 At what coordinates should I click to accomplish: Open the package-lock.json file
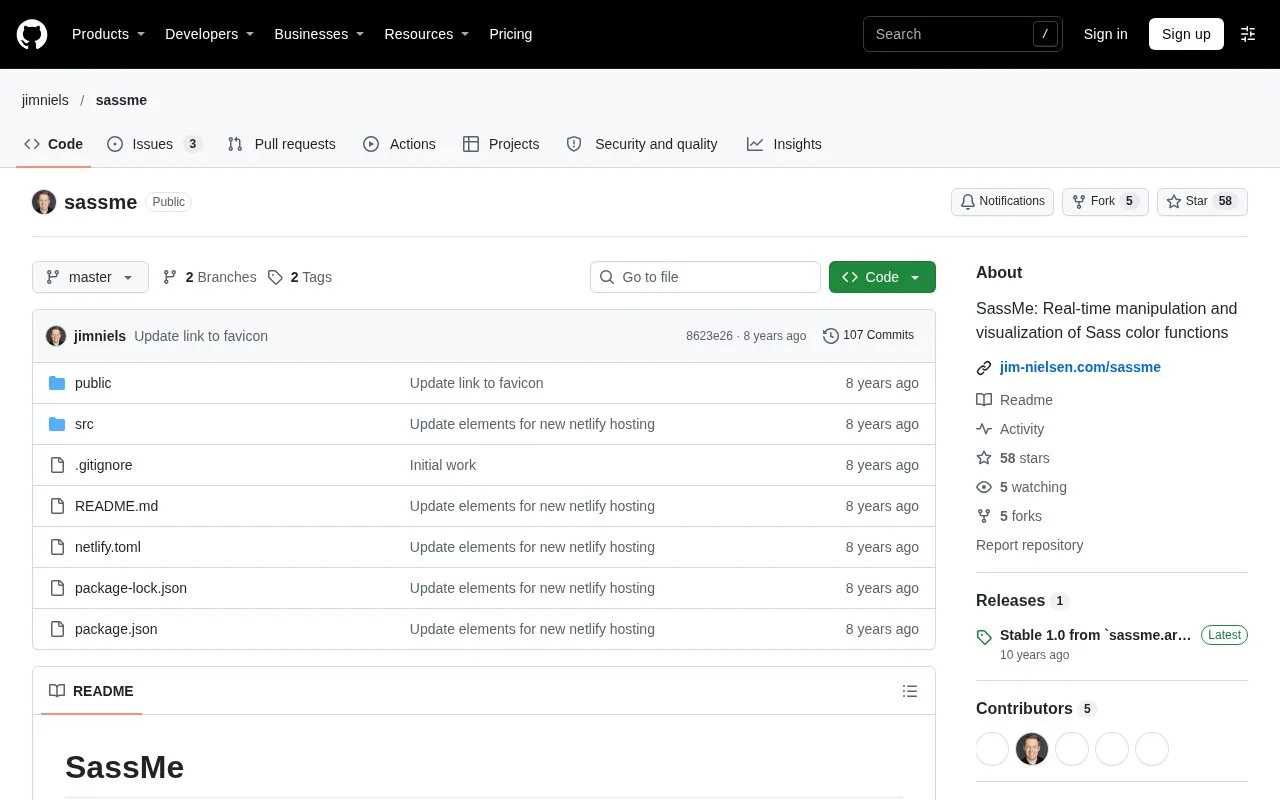click(x=131, y=588)
